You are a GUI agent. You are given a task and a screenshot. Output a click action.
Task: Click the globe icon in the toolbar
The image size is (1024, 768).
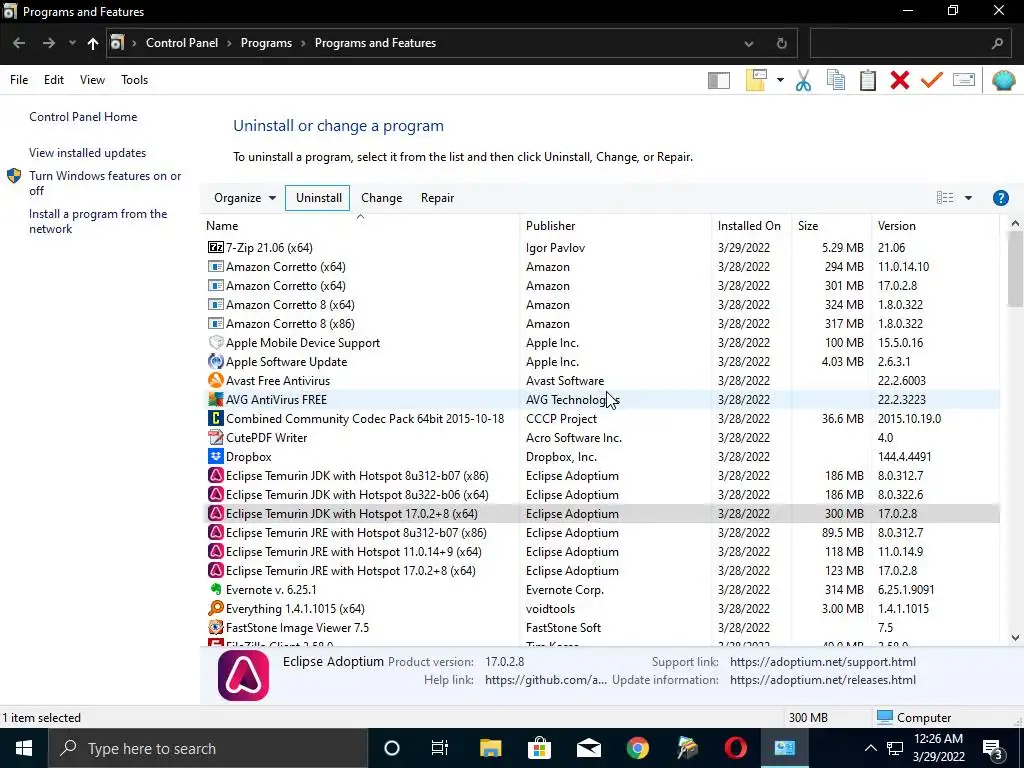(1003, 80)
